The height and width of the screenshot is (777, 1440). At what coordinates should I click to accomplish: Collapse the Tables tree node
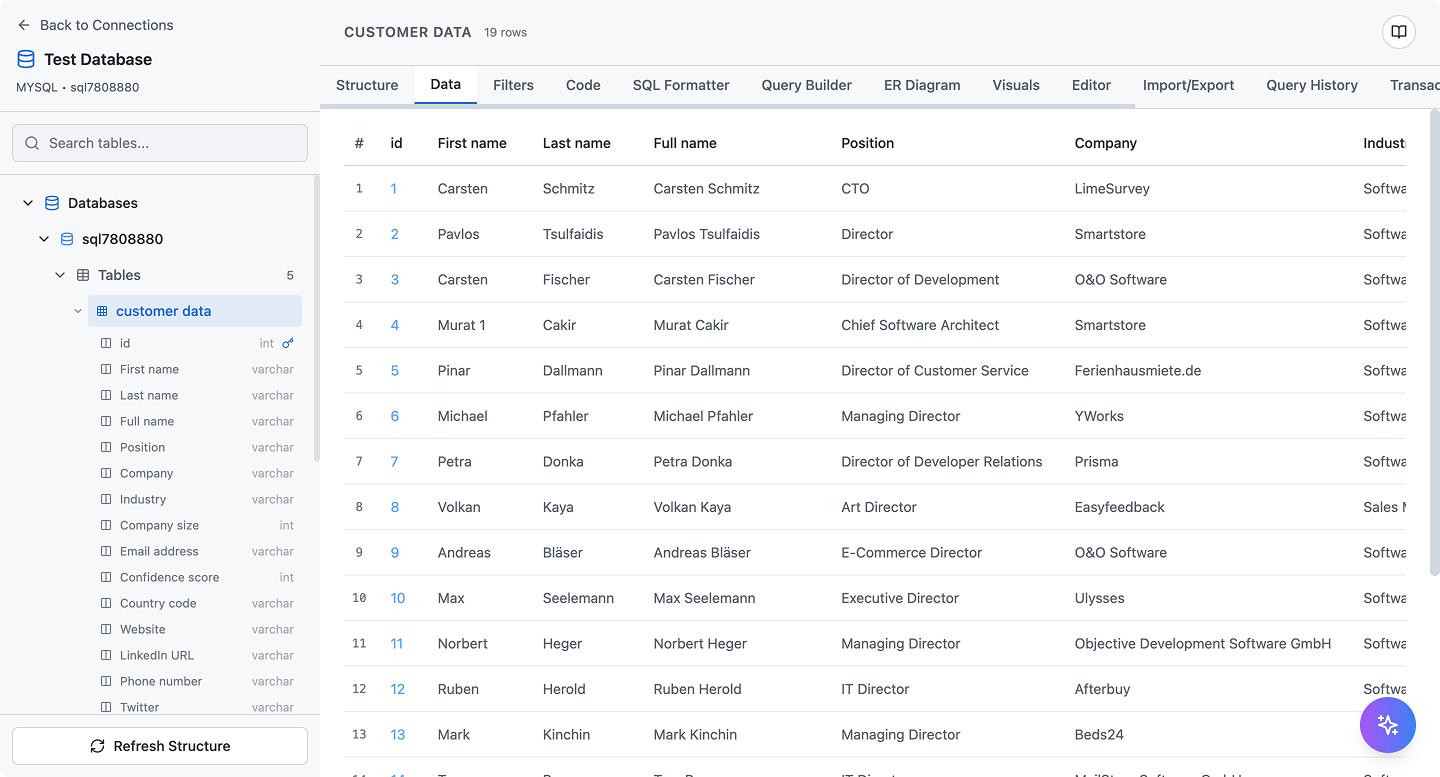pos(59,274)
